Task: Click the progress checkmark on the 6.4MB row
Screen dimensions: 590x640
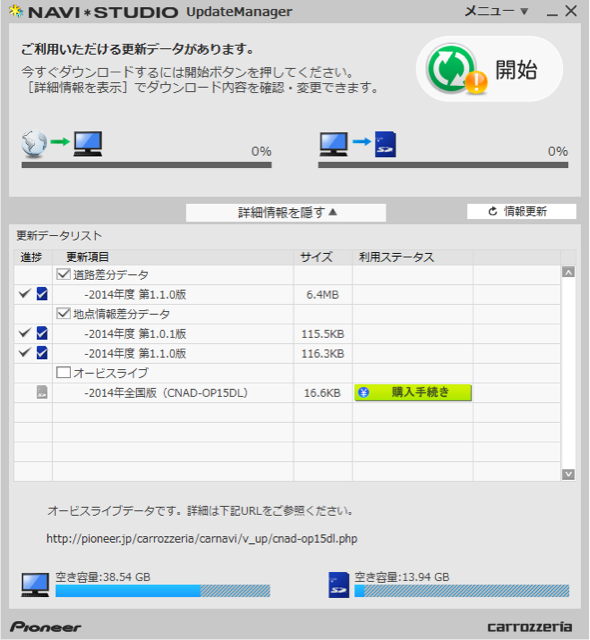Action: point(25,293)
